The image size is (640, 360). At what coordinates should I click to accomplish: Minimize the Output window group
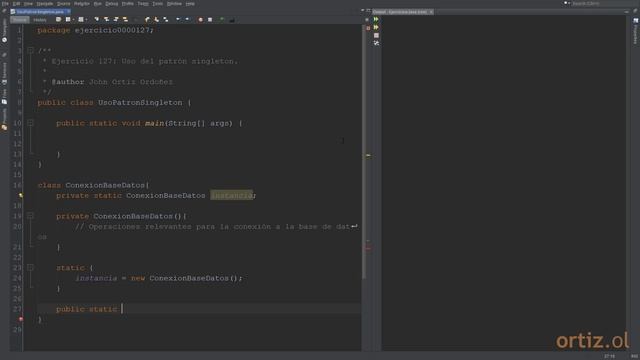tap(627, 12)
